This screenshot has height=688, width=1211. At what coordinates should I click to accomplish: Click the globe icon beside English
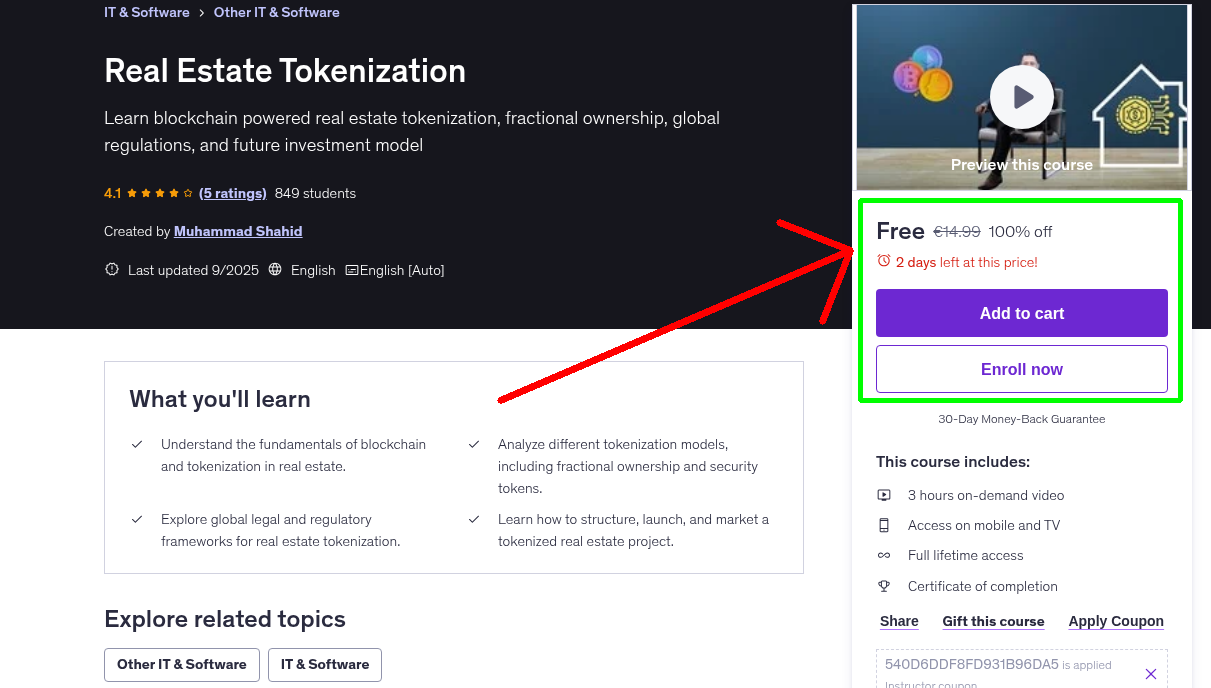coord(274,269)
